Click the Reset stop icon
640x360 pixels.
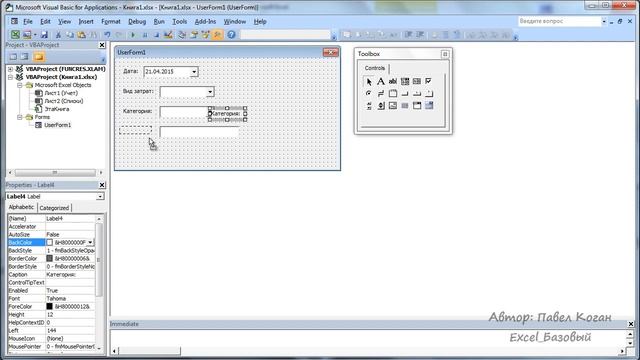tap(156, 35)
